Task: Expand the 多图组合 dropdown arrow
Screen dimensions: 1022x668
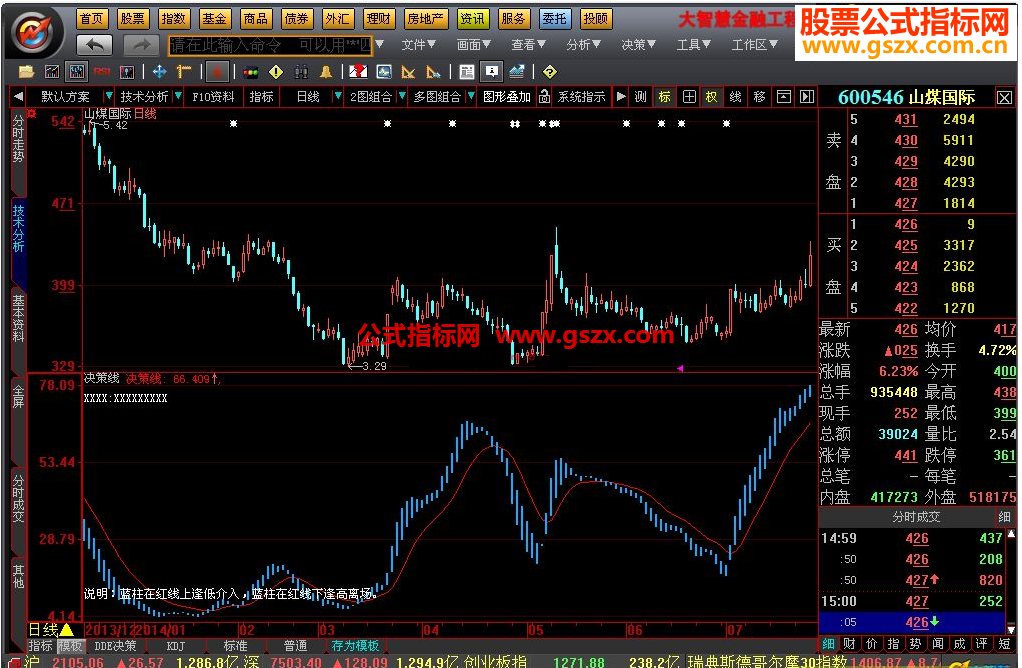Action: coord(471,96)
